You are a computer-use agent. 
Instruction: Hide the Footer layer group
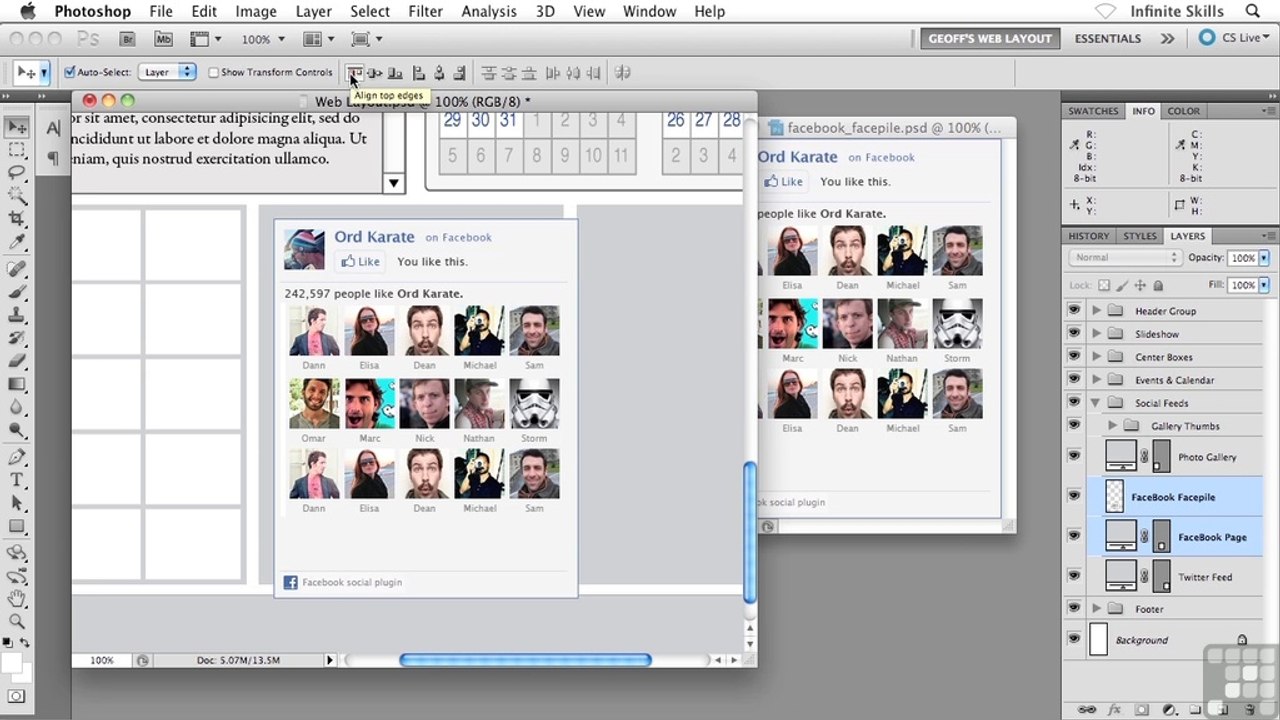coord(1074,608)
